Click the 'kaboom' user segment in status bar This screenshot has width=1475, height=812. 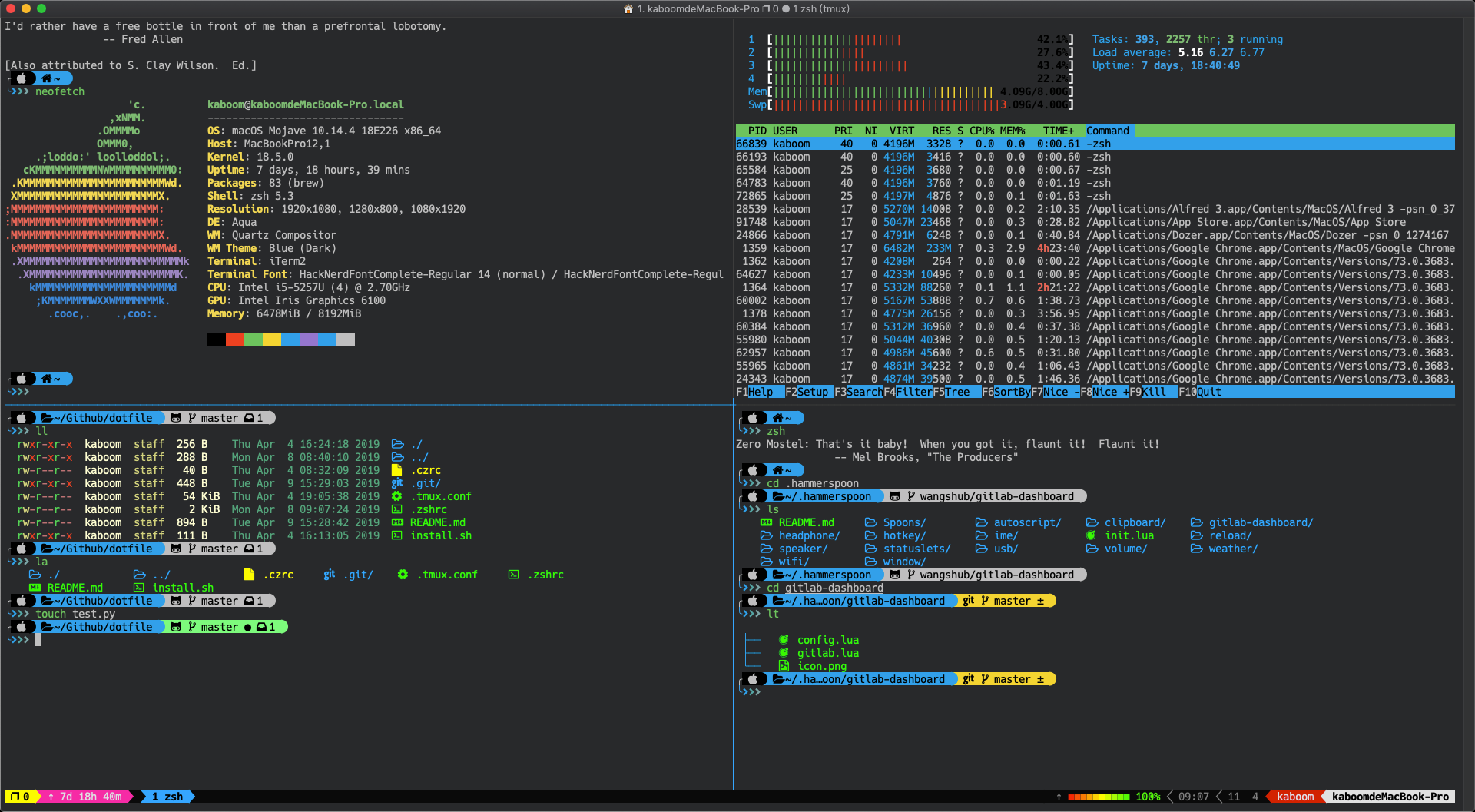(1295, 797)
